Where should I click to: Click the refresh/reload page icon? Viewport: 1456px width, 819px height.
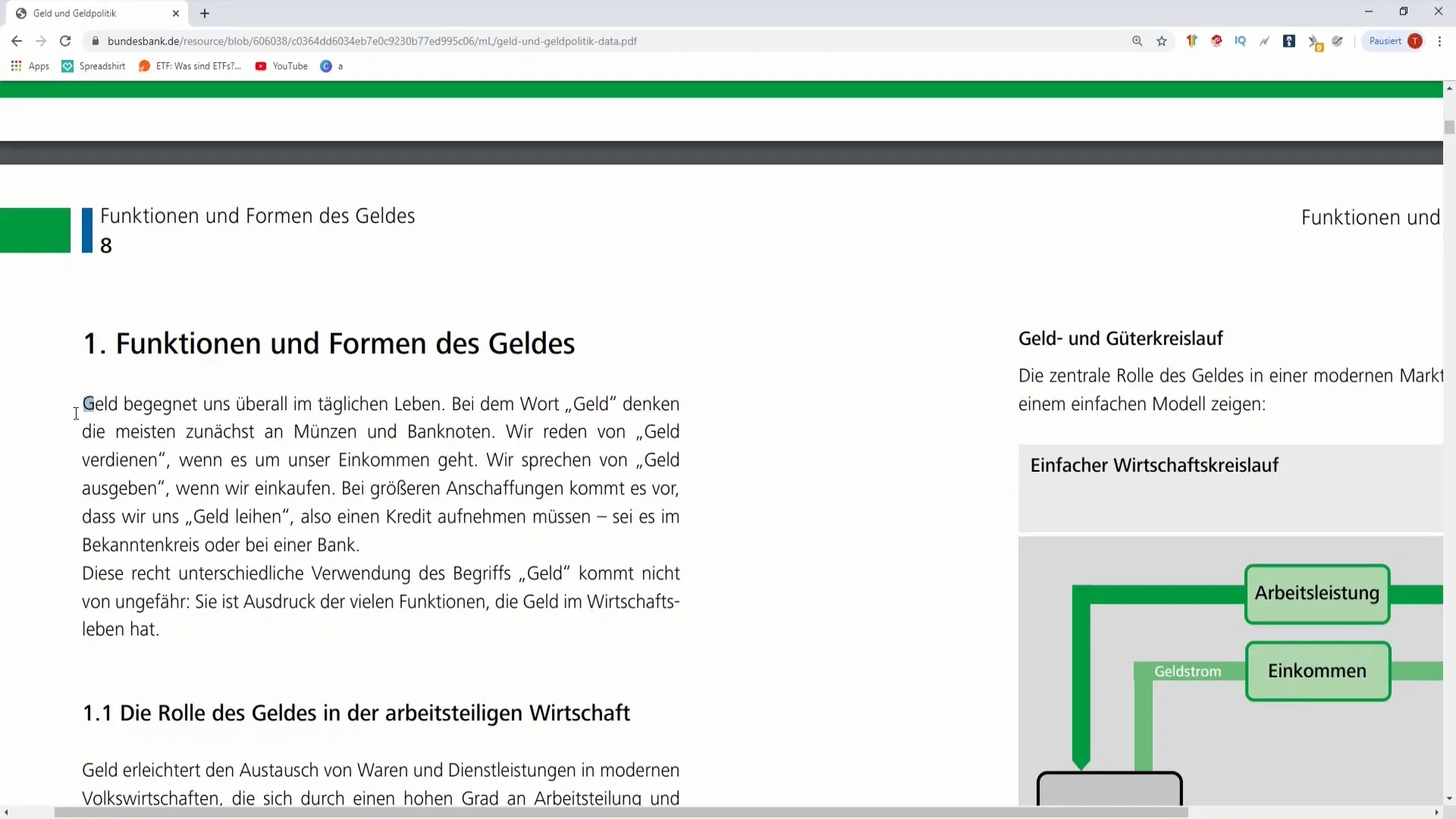coord(64,41)
